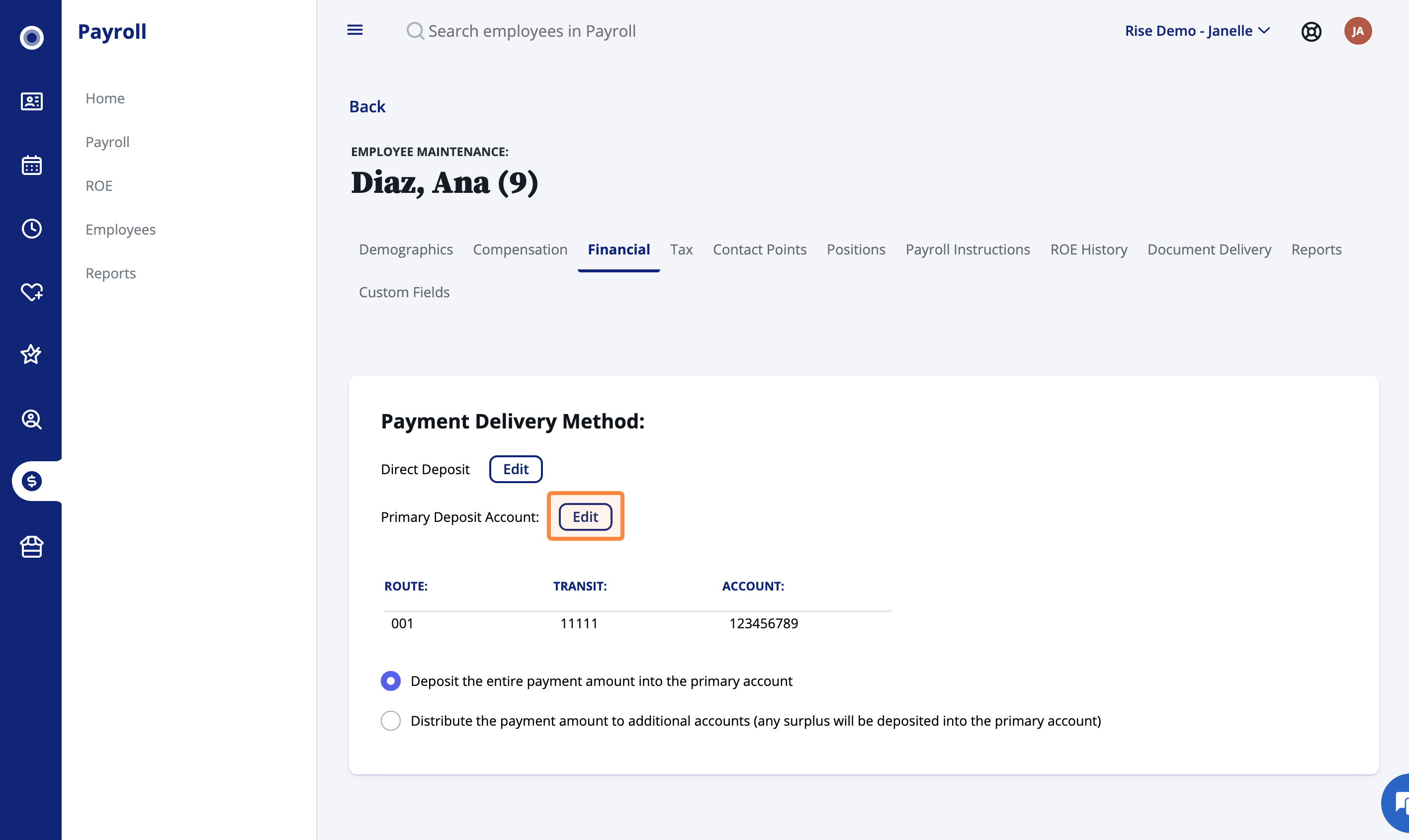The width and height of the screenshot is (1409, 840).
Task: Switch to the Tax tab
Action: [x=681, y=250]
